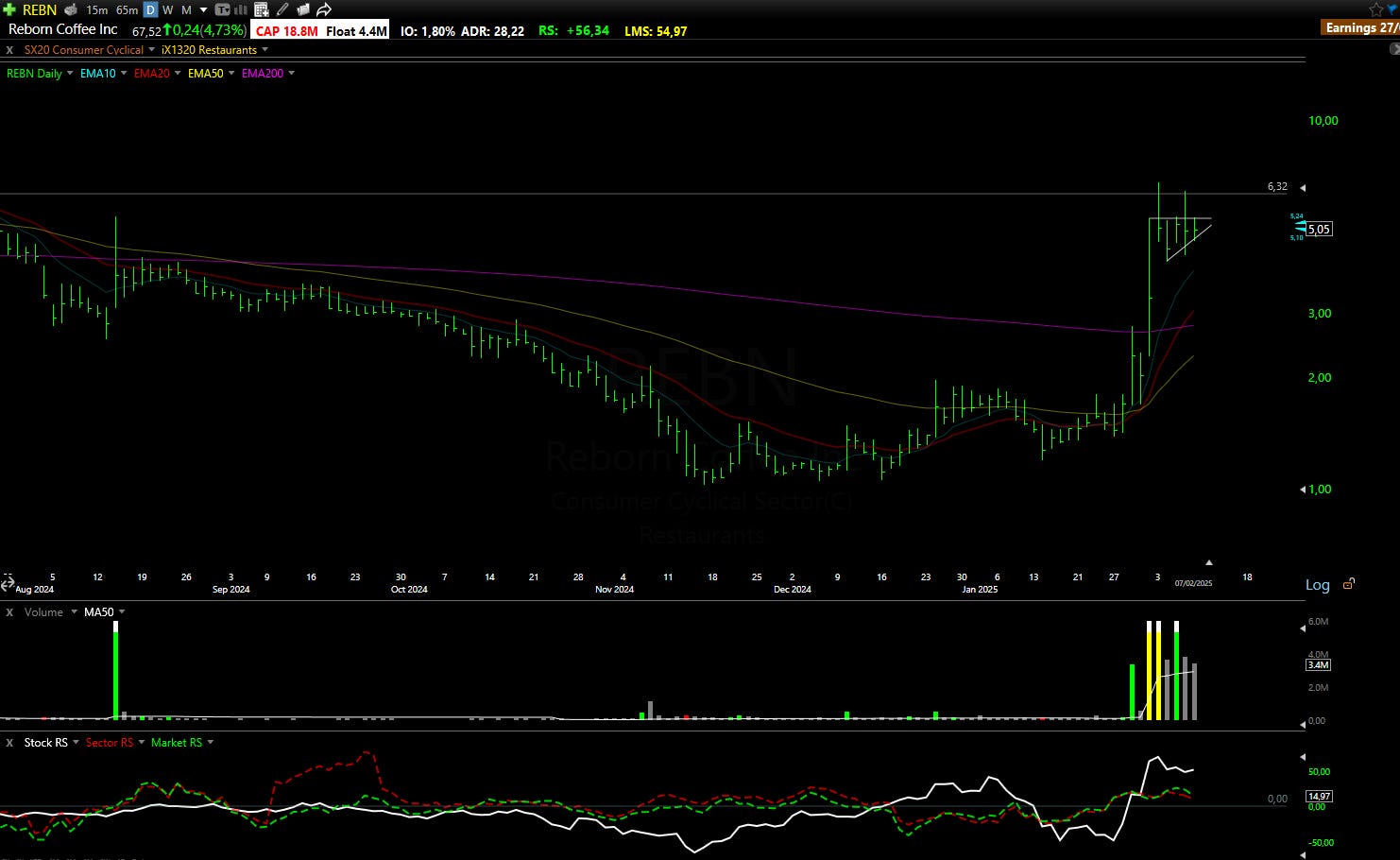The image size is (1400, 860).
Task: Toggle the Log scale mode
Action: coord(1317,585)
